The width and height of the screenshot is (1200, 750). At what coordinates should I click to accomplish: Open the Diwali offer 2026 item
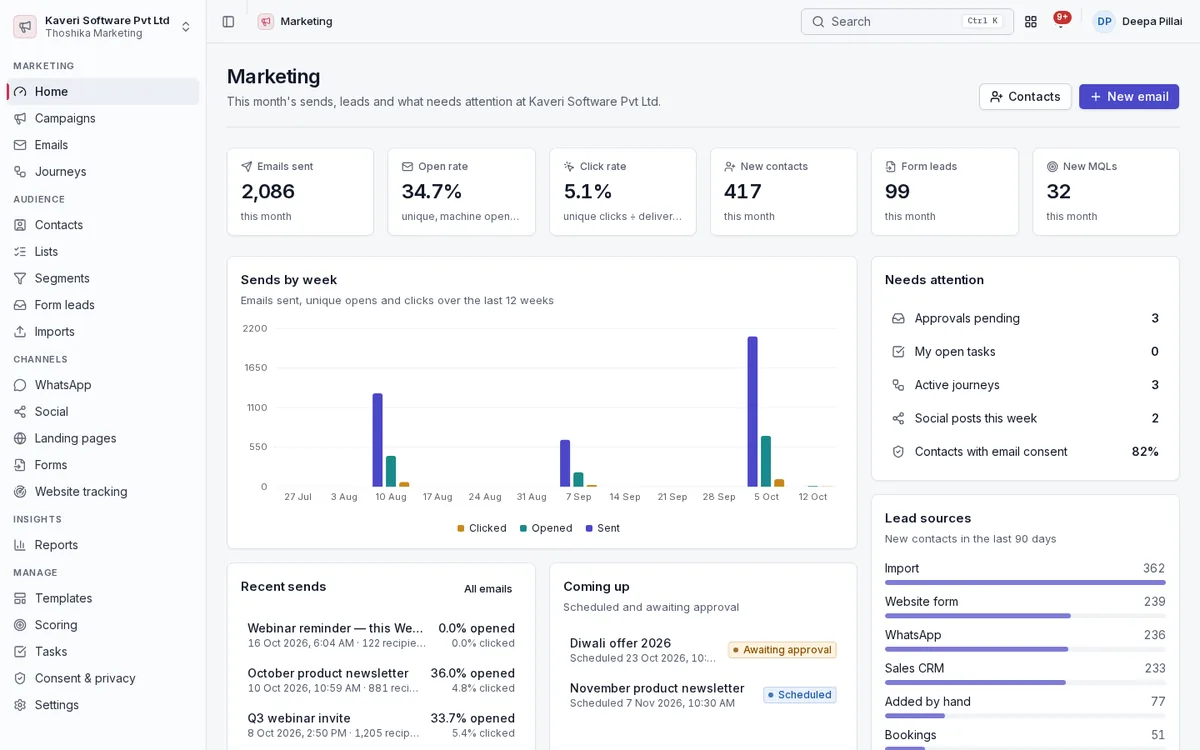coord(703,650)
